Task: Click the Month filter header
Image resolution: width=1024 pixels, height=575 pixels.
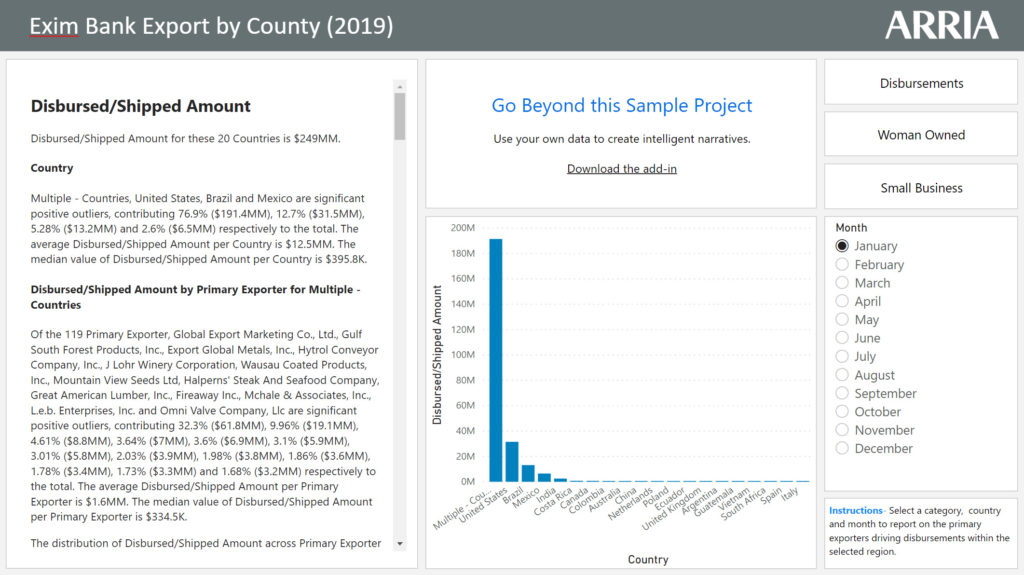Action: (851, 227)
